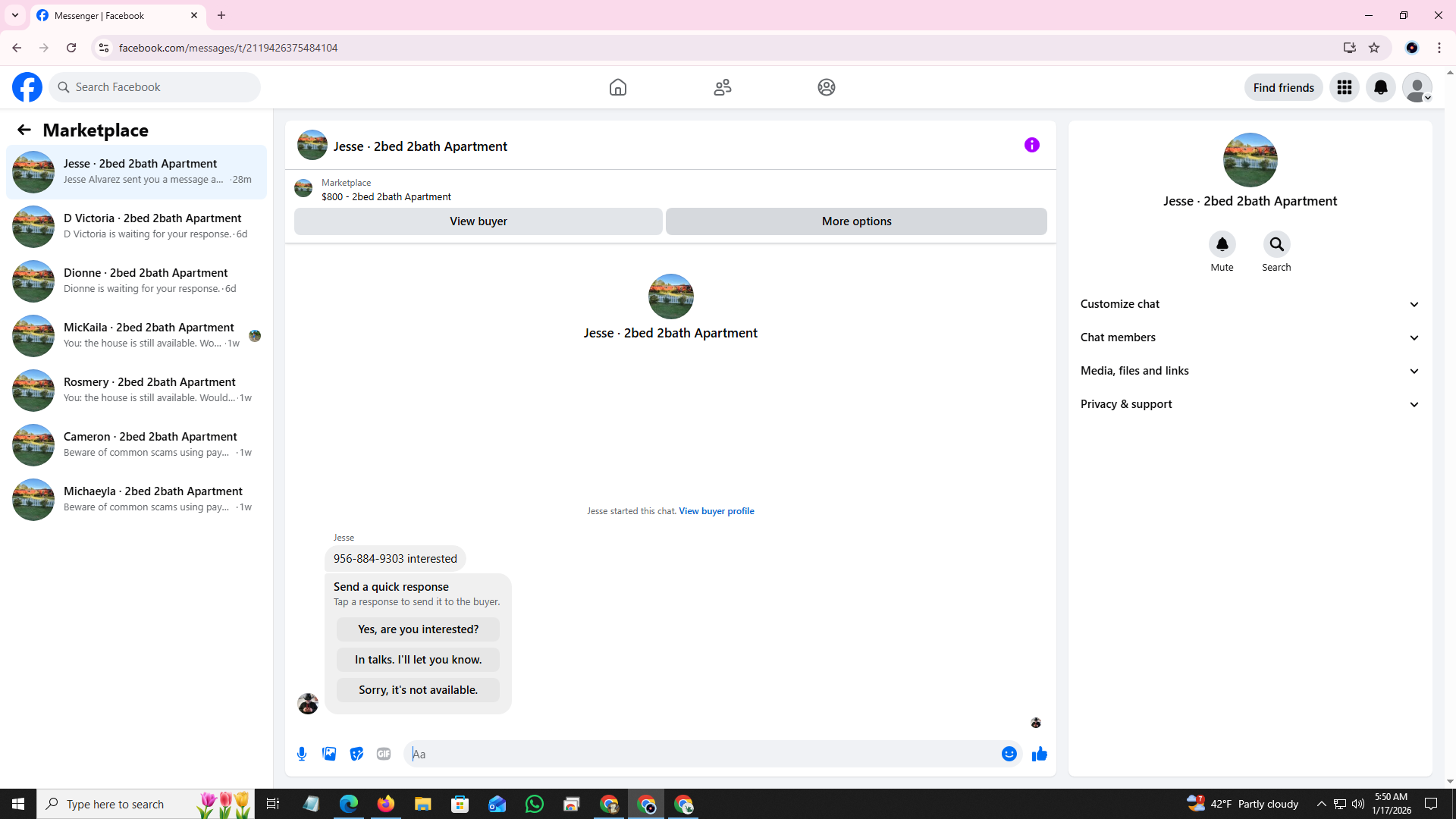Choose an emoji with the smiley icon
Image resolution: width=1456 pixels, height=819 pixels.
click(x=1009, y=754)
